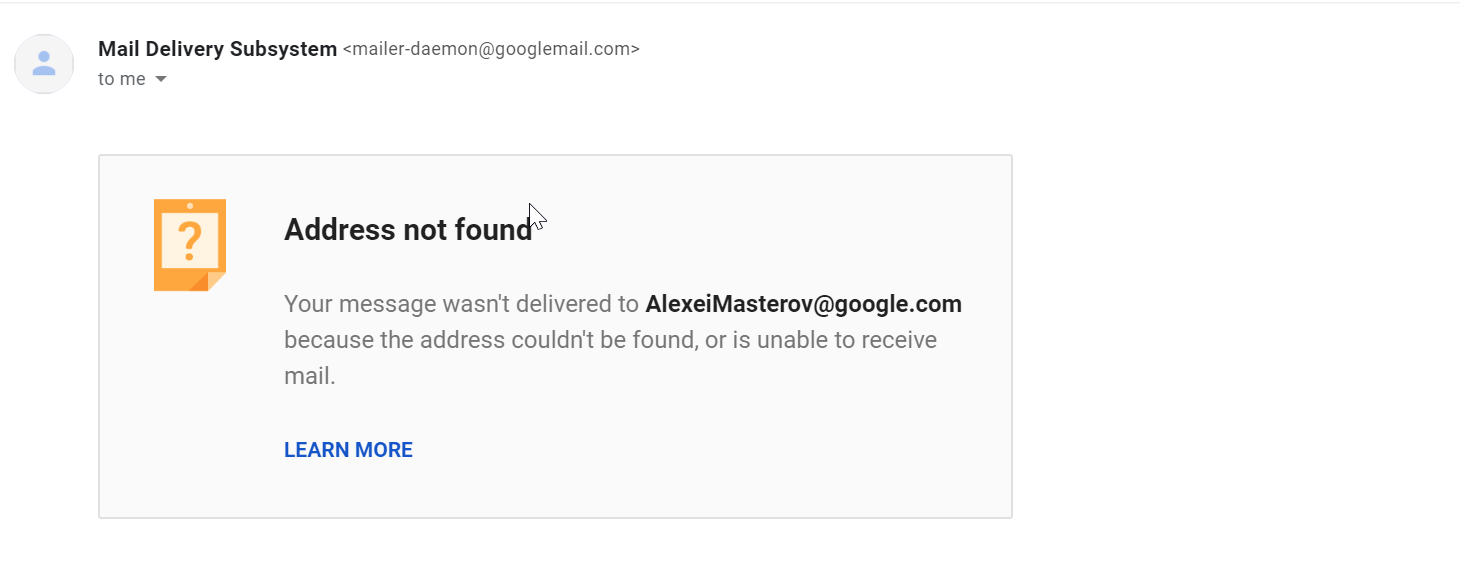
Task: Open the LEARN MORE link
Action: [x=348, y=450]
